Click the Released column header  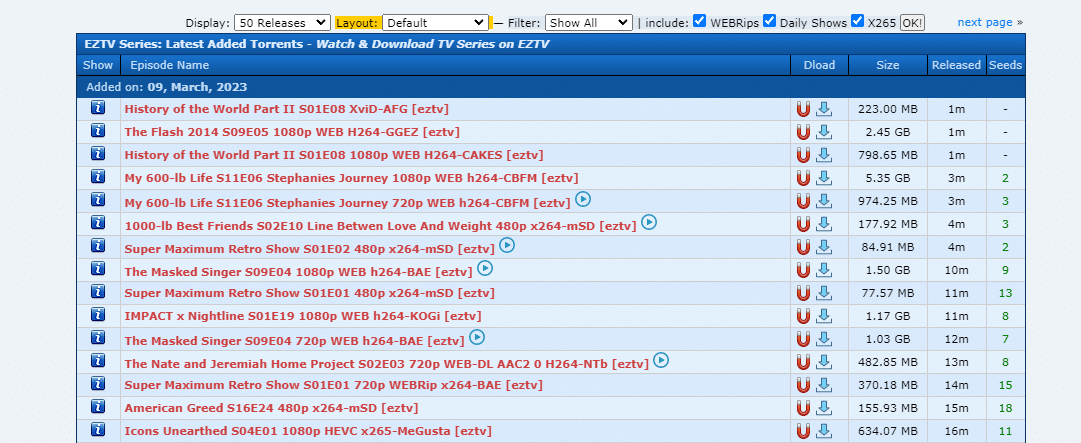956,65
